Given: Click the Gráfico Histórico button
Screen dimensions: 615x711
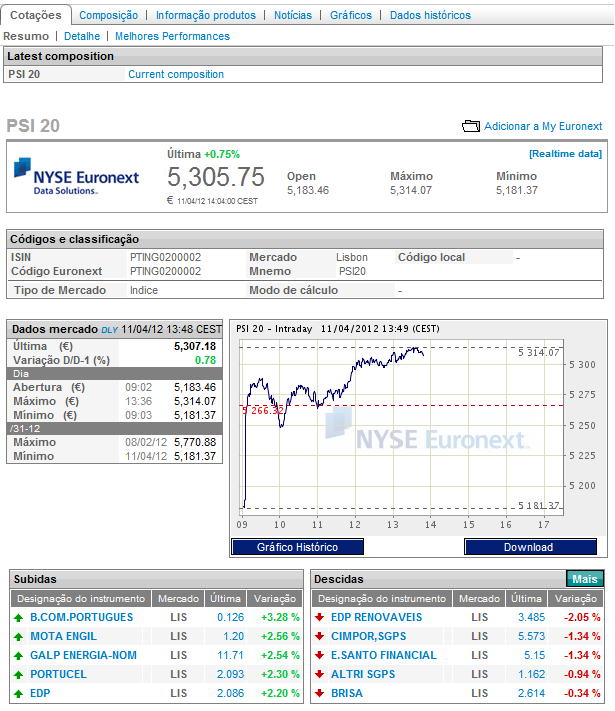Looking at the screenshot, I should point(298,547).
